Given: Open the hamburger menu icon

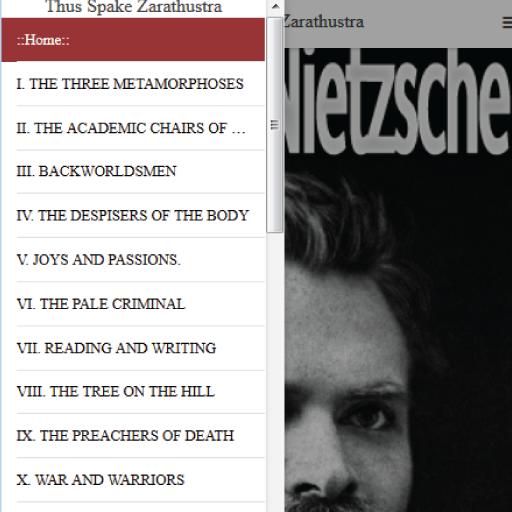Looking at the screenshot, I should [x=507, y=22].
